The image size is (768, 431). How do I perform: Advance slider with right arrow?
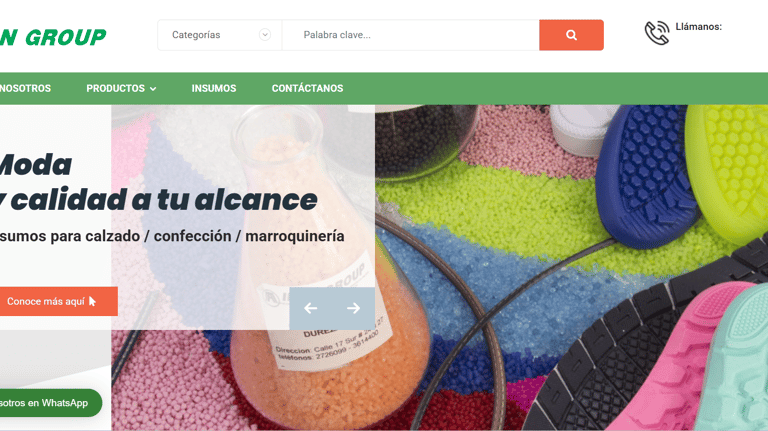[x=353, y=308]
